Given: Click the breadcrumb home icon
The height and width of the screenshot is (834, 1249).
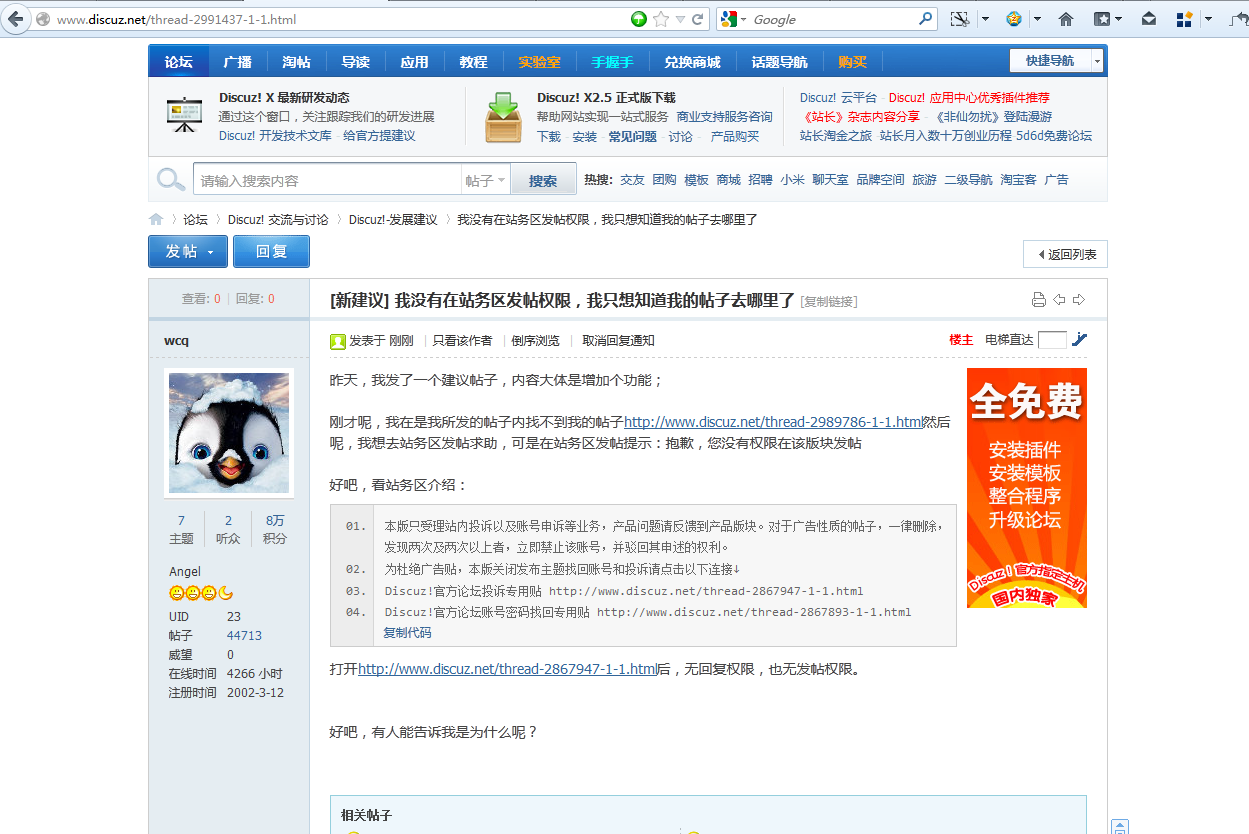Looking at the screenshot, I should (156, 219).
